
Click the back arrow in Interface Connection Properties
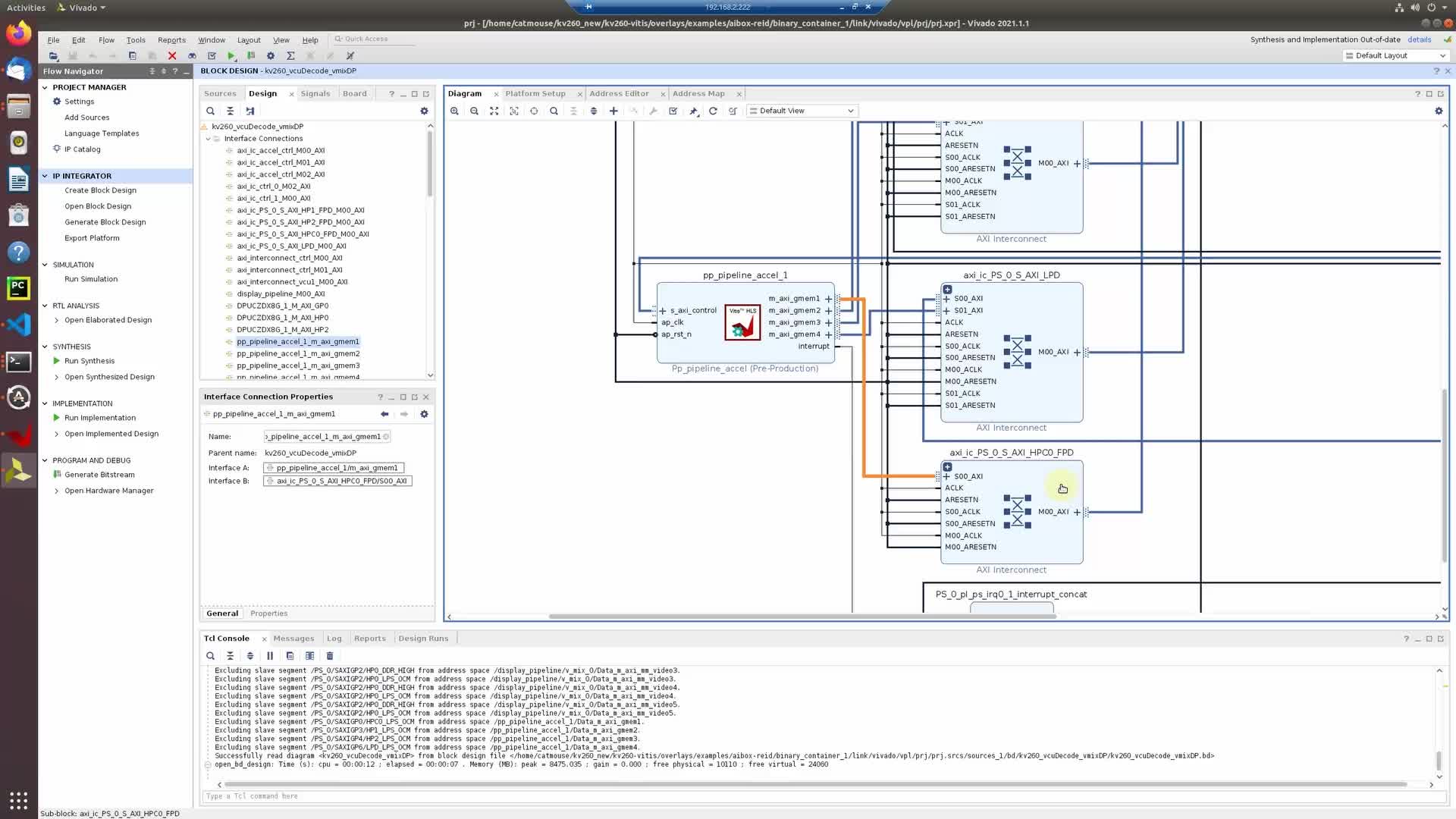coord(384,414)
